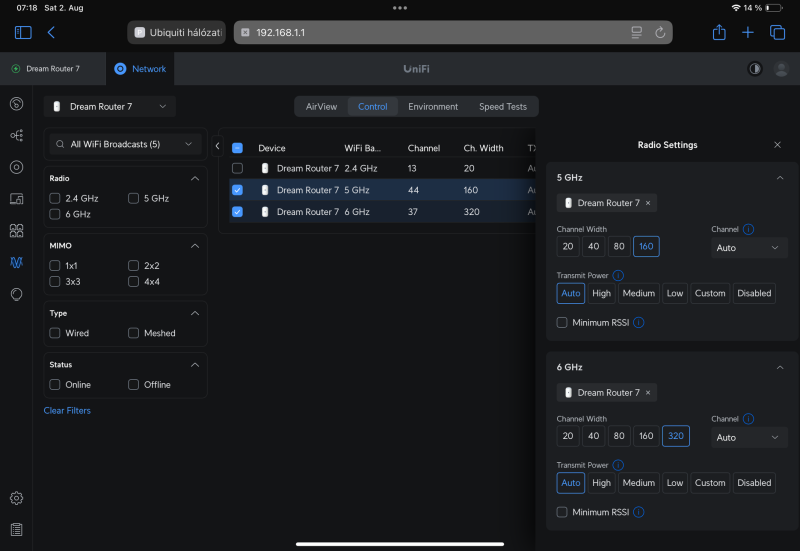Open the Dream Router 7 device selector dropdown
The height and width of the screenshot is (551, 800).
[110, 106]
